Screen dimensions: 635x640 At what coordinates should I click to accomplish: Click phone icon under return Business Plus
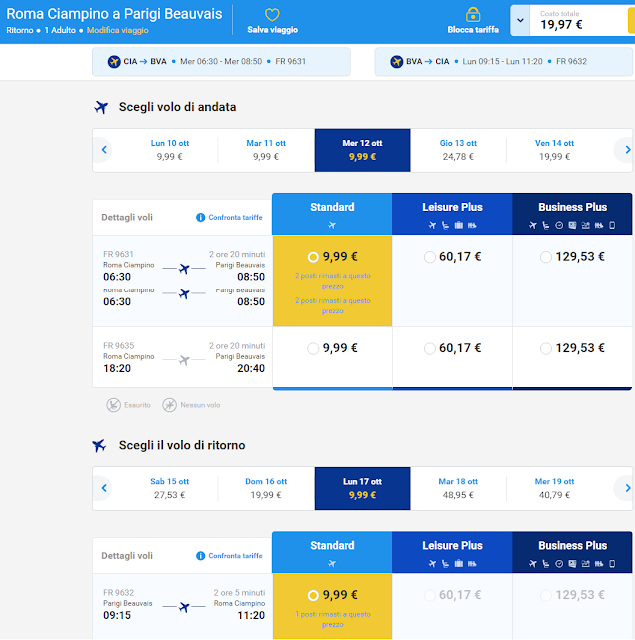(x=612, y=564)
